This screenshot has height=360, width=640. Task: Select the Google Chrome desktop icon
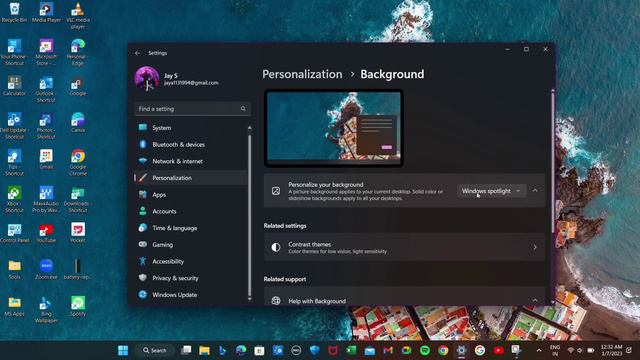click(78, 162)
